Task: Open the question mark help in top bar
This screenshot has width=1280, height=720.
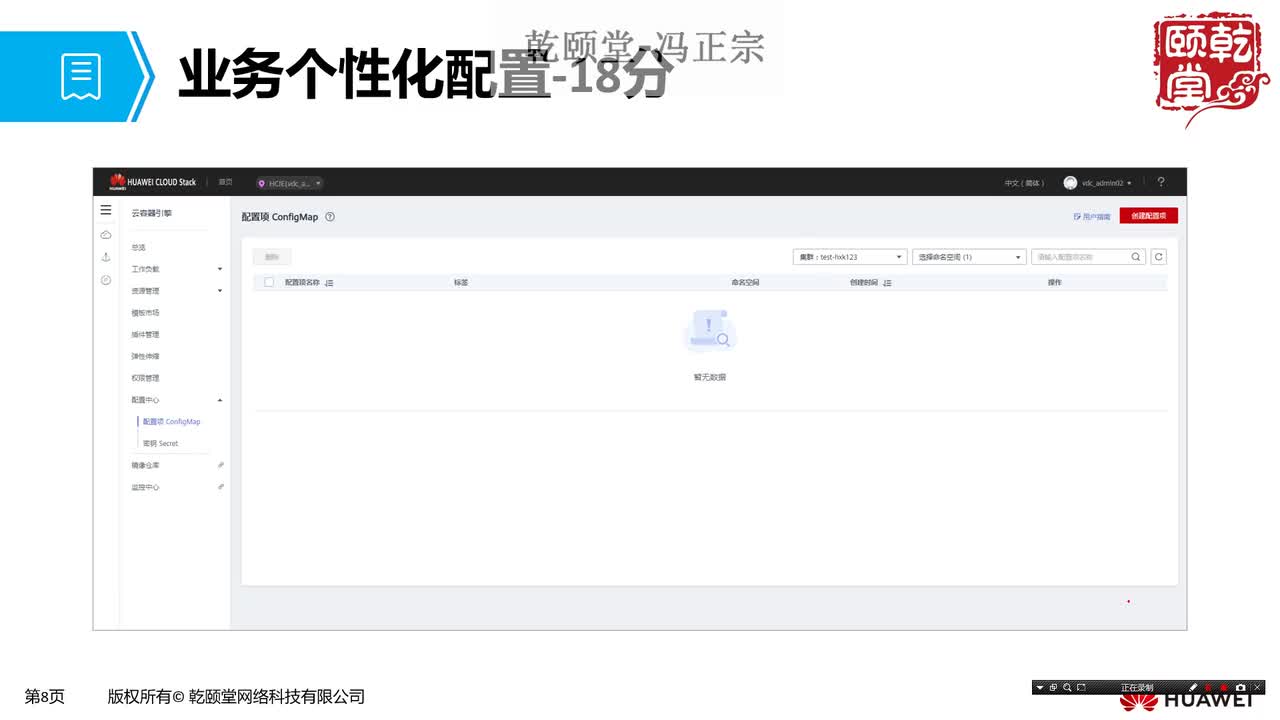Action: click(1161, 182)
